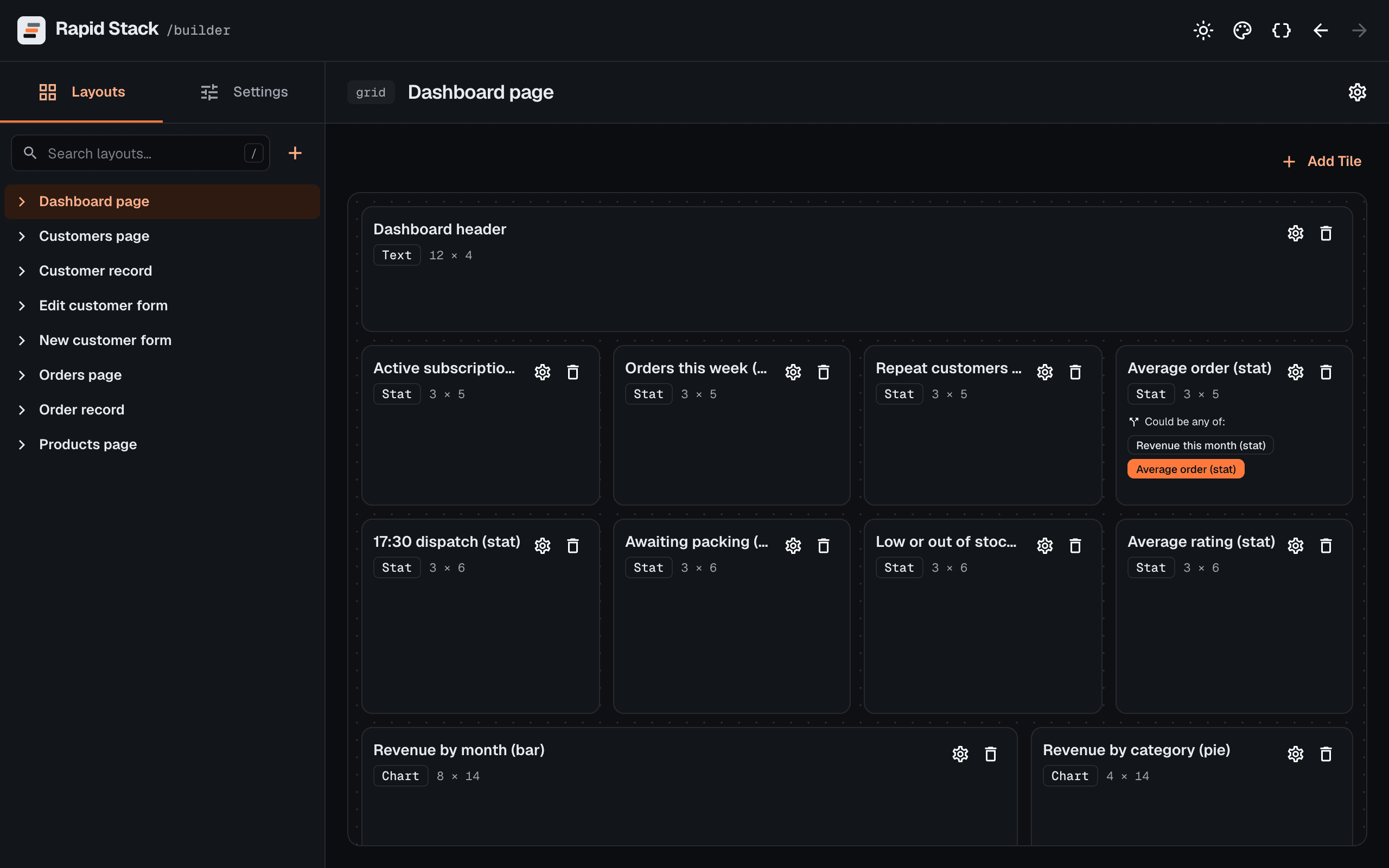Viewport: 1389px width, 868px height.
Task: Delete the Active subscriptions tile
Action: 573,372
